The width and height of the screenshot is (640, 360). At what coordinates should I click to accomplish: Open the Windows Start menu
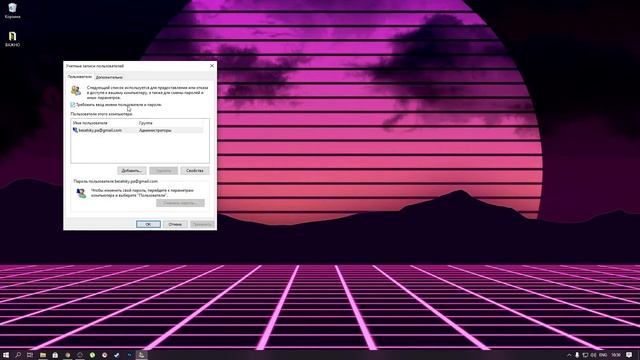click(6, 355)
